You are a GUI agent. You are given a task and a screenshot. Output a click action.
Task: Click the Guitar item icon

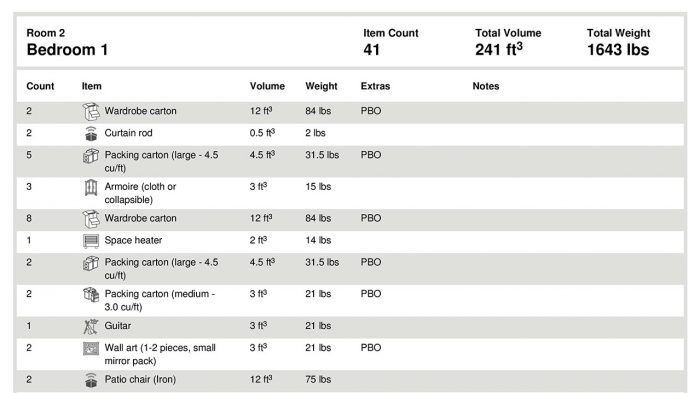pyautogui.click(x=91, y=326)
